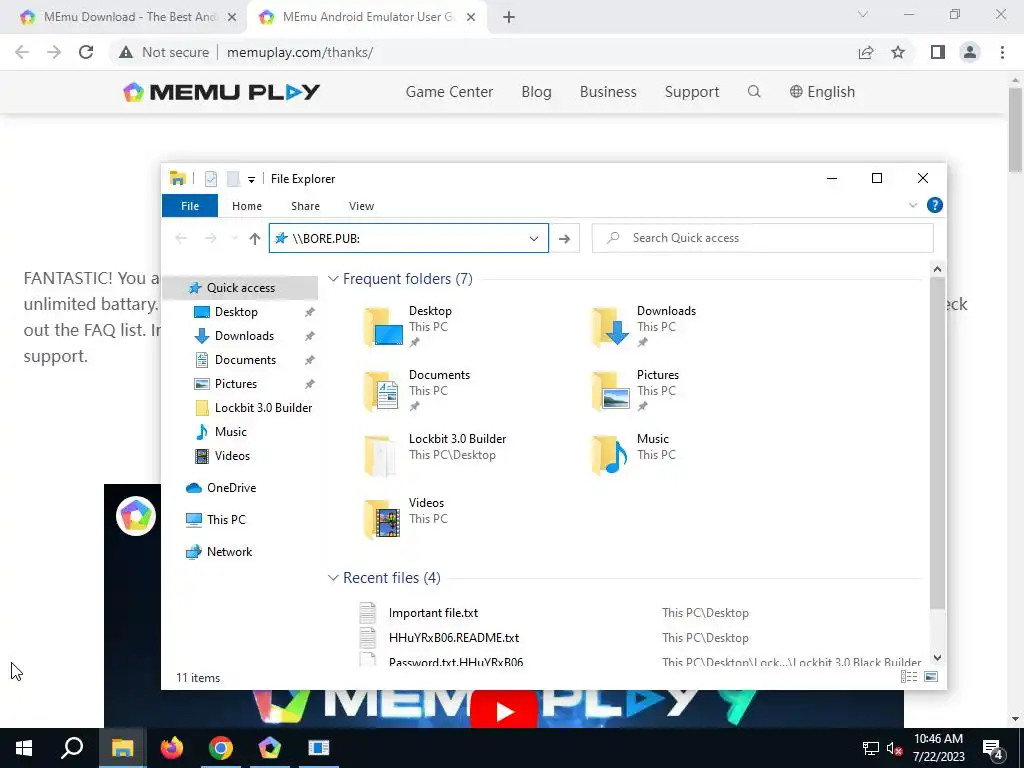
Task: Click the File Explorer vertical scrollbar
Action: tap(937, 443)
